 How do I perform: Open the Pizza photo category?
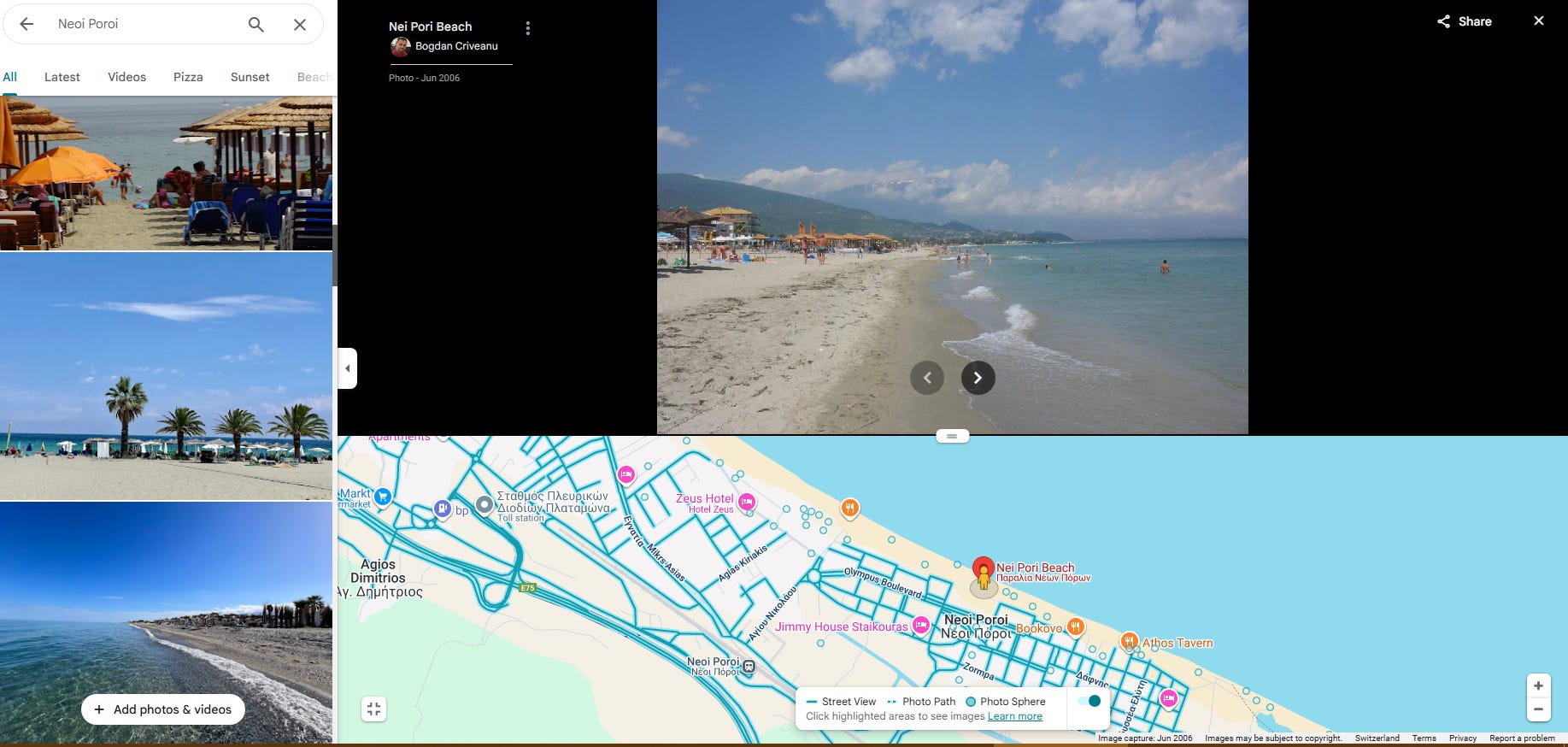pyautogui.click(x=188, y=77)
